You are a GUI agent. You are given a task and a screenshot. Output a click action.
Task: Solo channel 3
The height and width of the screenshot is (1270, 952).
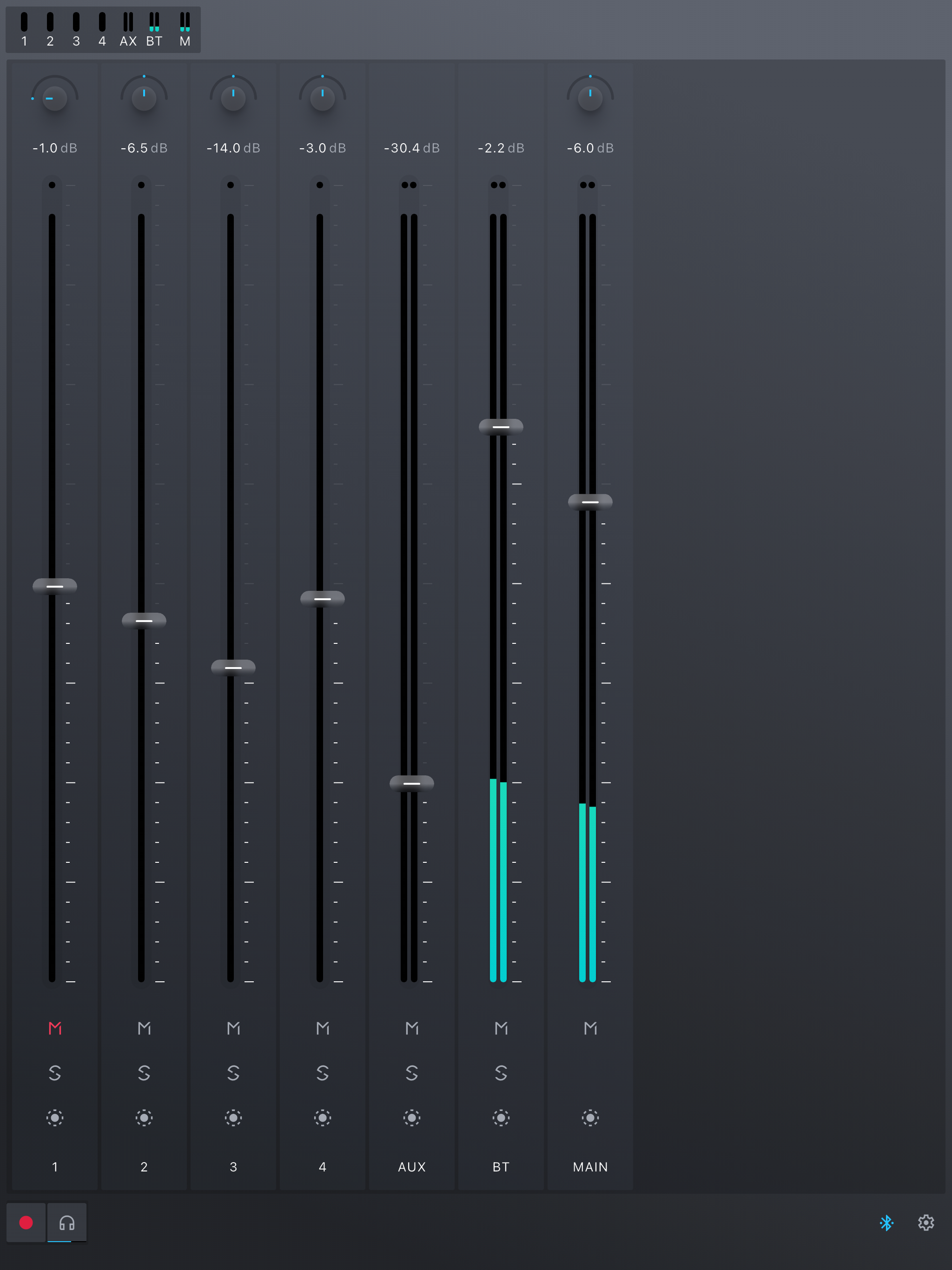click(233, 1072)
